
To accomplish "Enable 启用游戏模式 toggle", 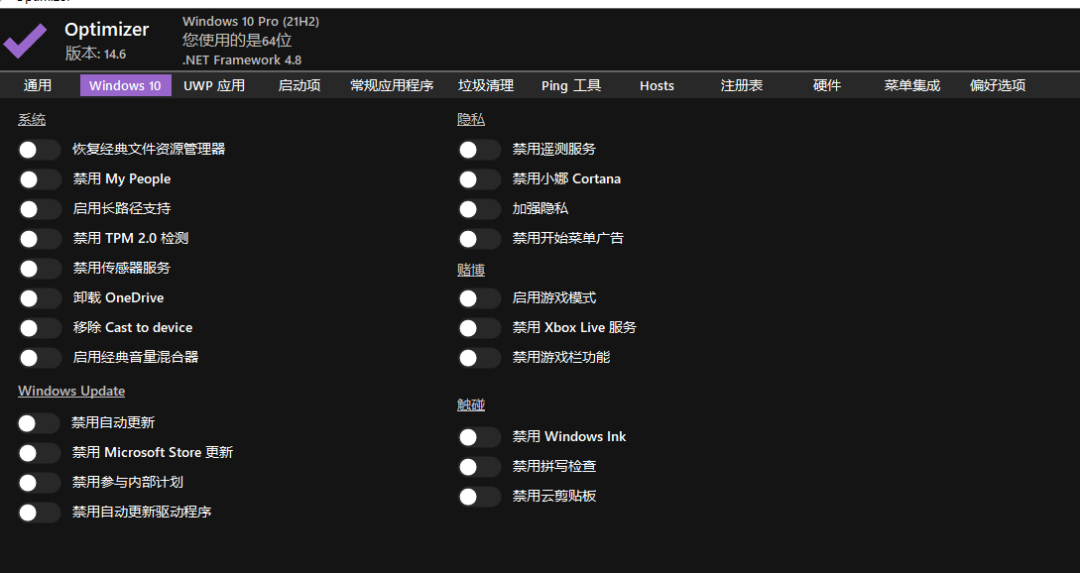I will pos(479,298).
